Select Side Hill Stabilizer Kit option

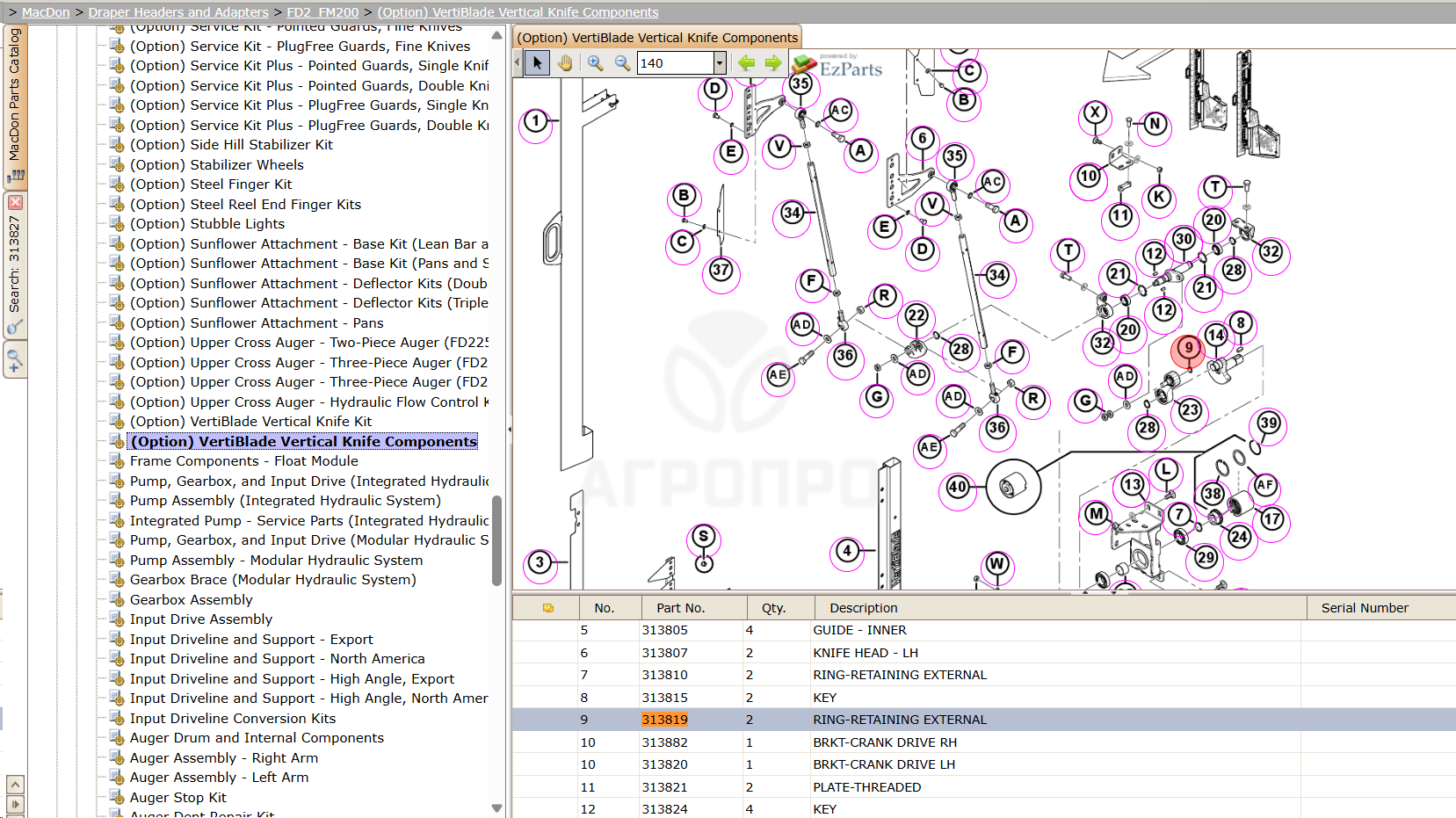tap(232, 145)
